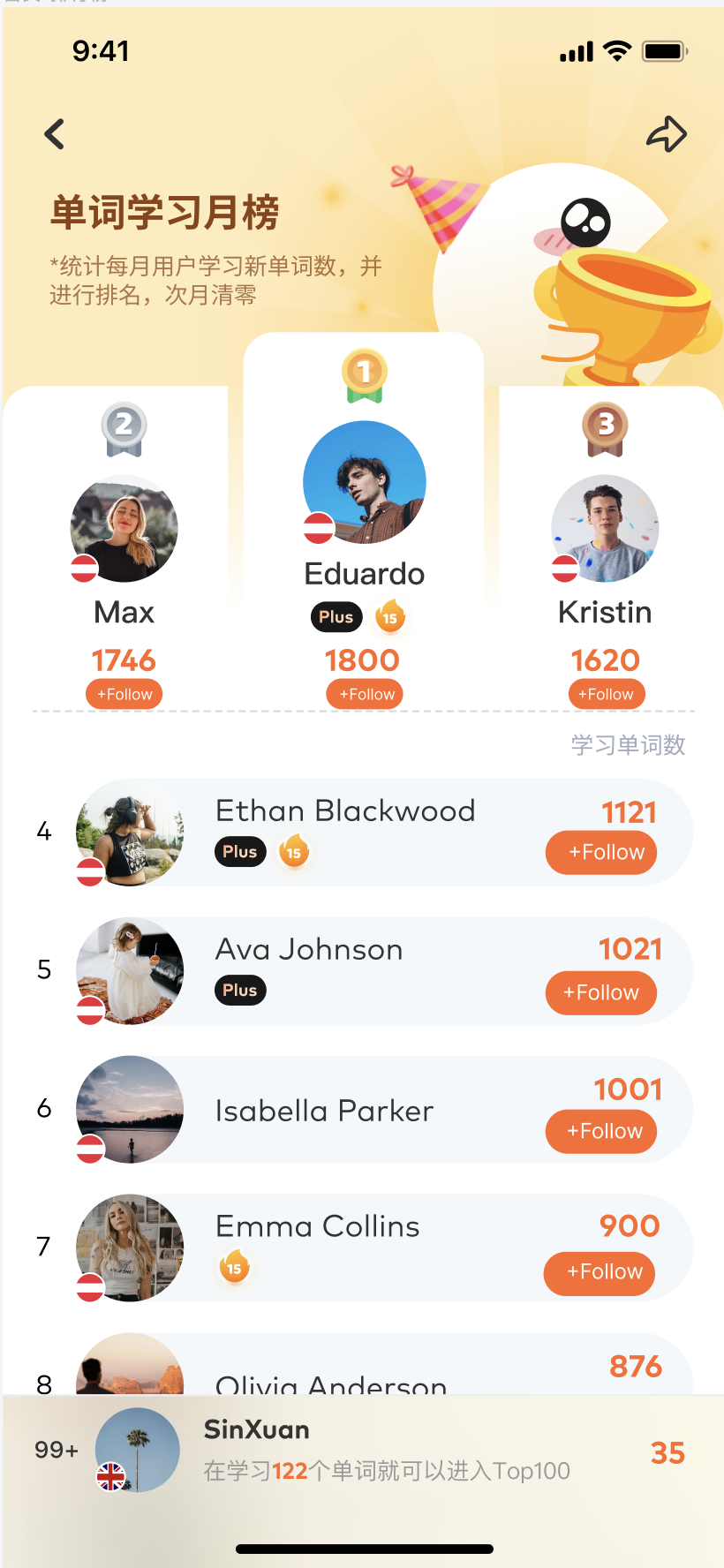Open Eduardo's profile picture
Viewport: 724px width, 1568px height.
(x=365, y=482)
